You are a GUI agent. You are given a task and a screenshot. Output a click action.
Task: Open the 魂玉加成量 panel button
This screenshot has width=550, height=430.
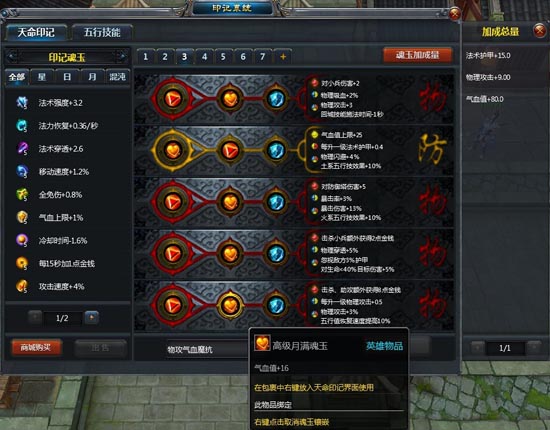click(417, 55)
